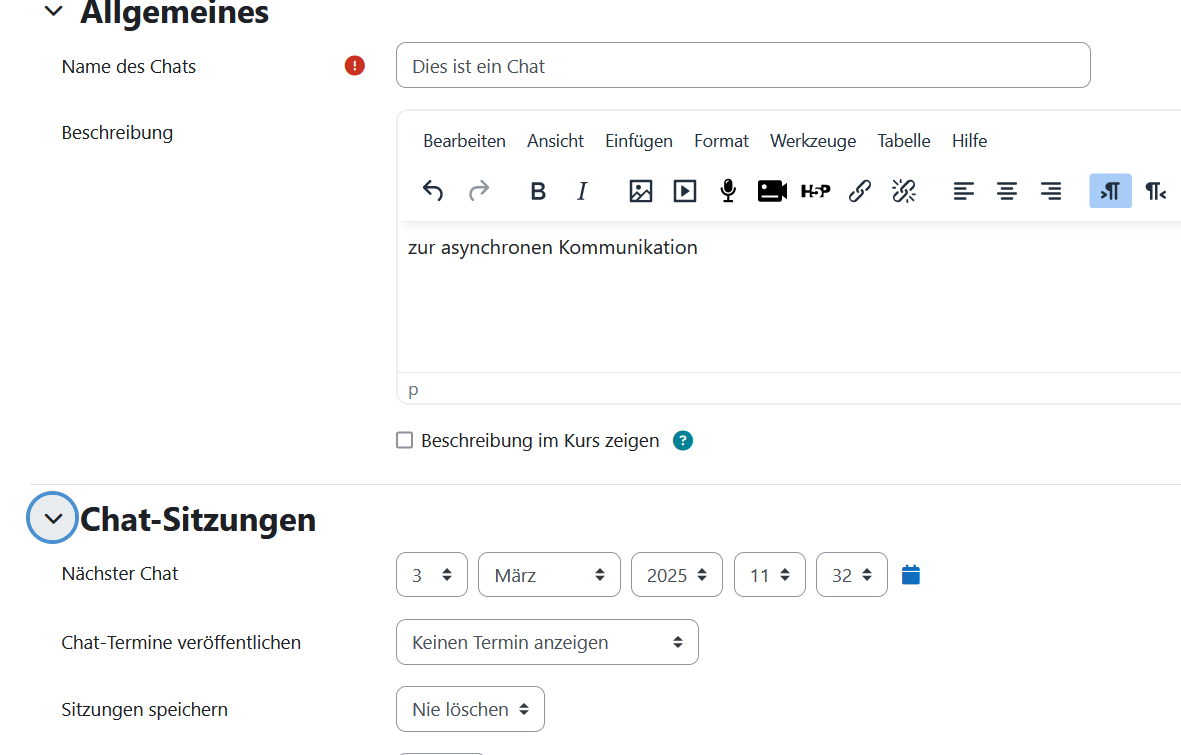The width and height of the screenshot is (1181, 755).
Task: Insert an image via toolbar icon
Action: coord(640,191)
